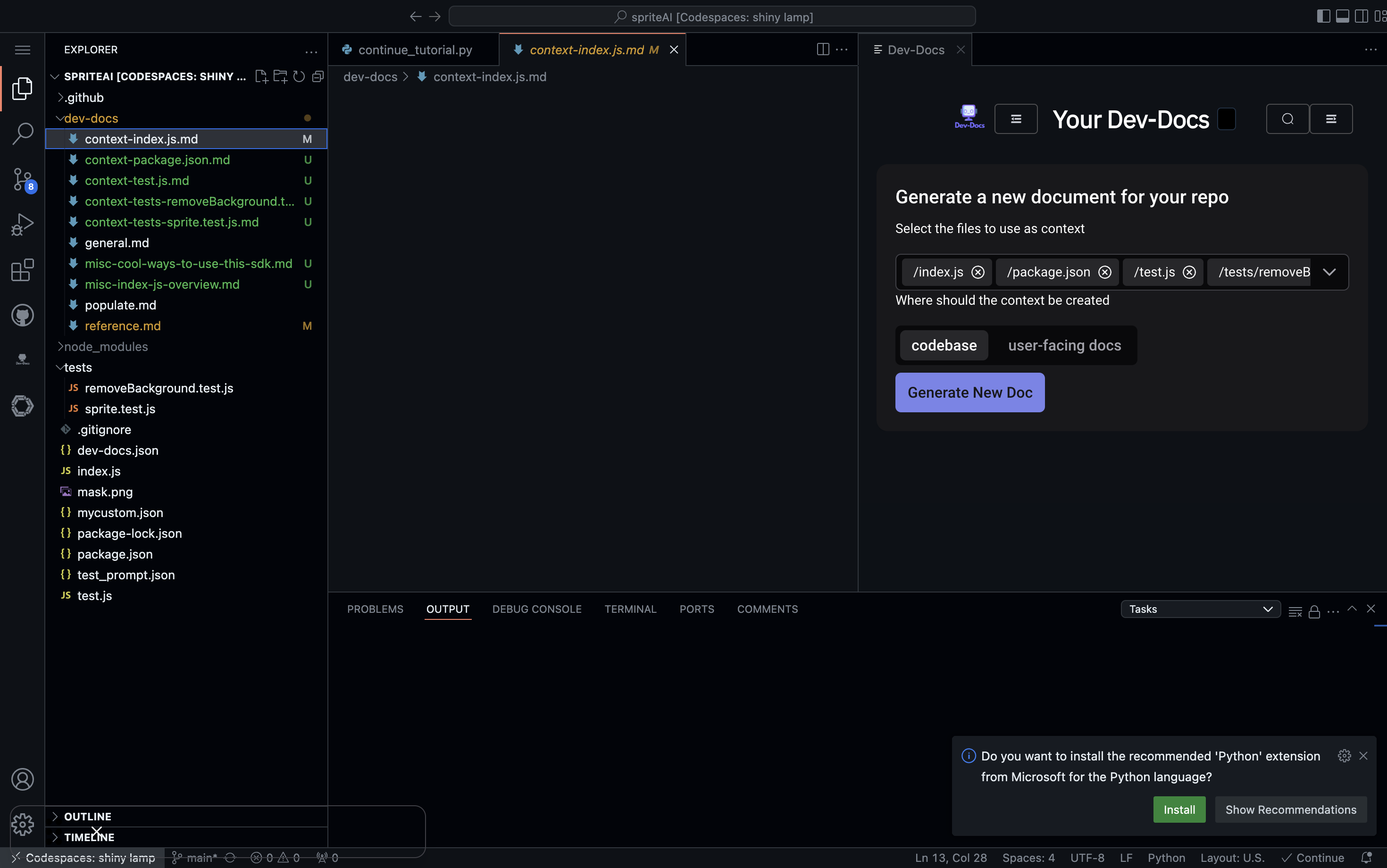The height and width of the screenshot is (868, 1387).
Task: Expand the context files dropdown arrow
Action: pos(1329,272)
